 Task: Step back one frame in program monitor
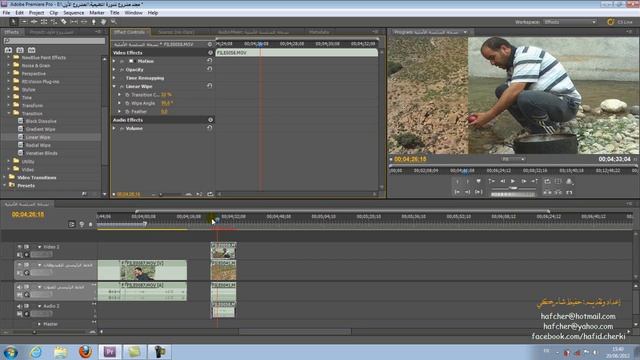click(503, 181)
